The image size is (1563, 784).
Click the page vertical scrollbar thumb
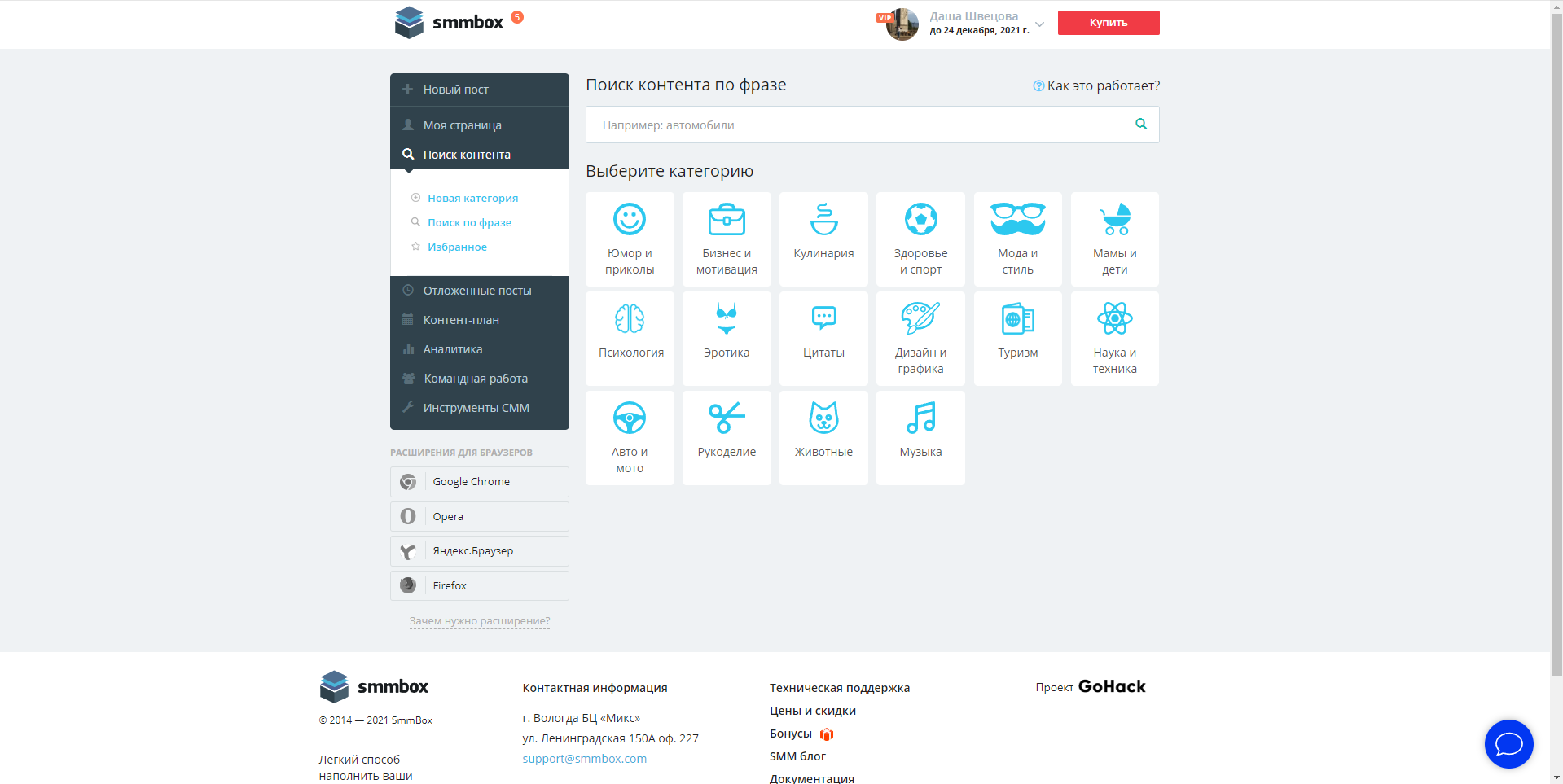click(x=1556, y=344)
